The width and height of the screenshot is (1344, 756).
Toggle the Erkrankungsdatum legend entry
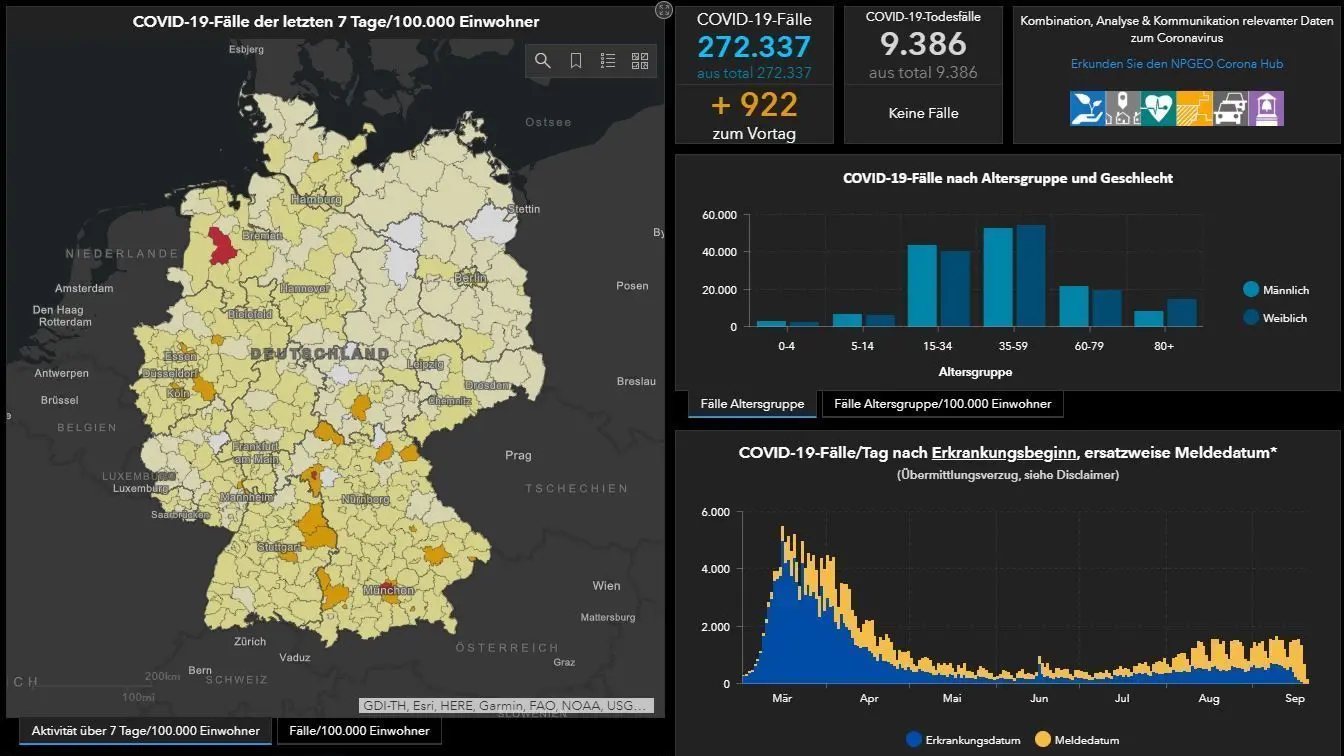963,740
